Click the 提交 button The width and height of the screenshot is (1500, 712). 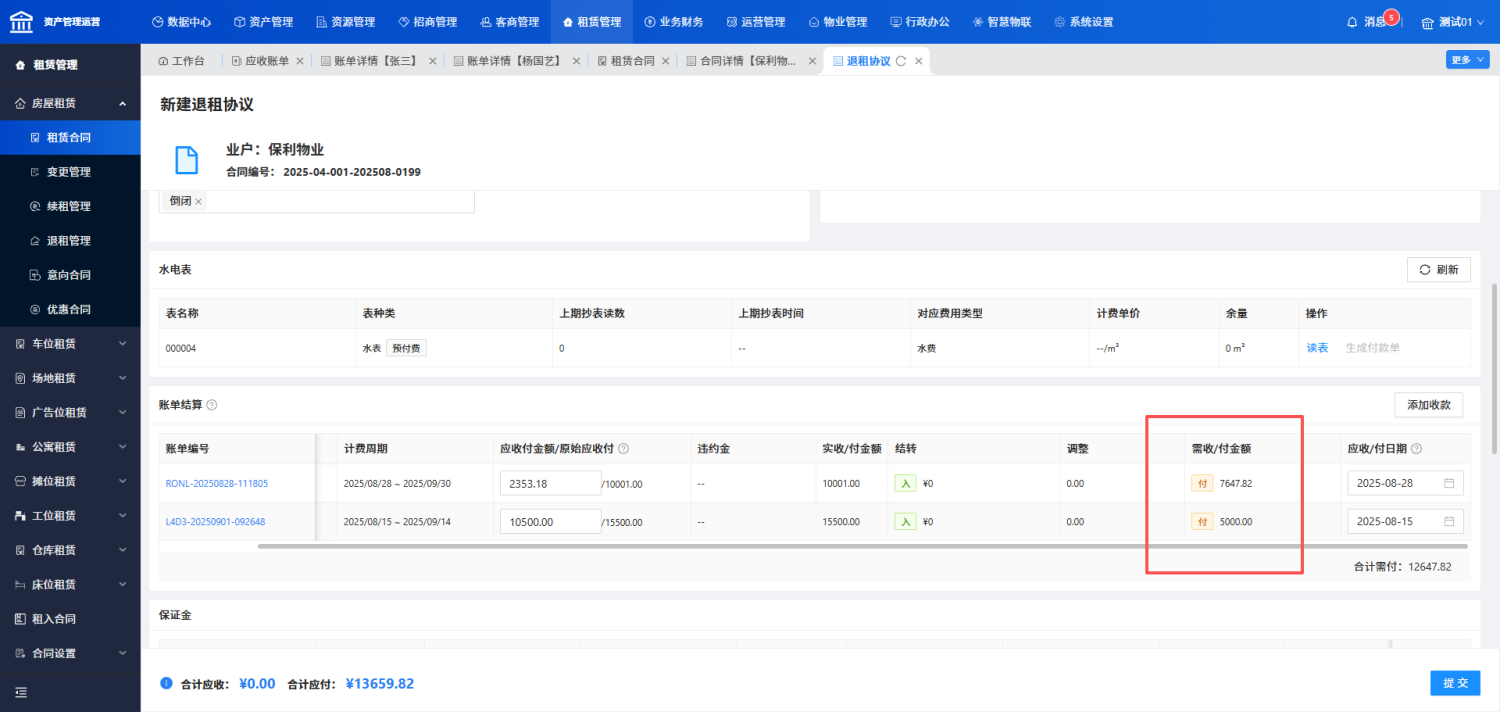[1455, 683]
